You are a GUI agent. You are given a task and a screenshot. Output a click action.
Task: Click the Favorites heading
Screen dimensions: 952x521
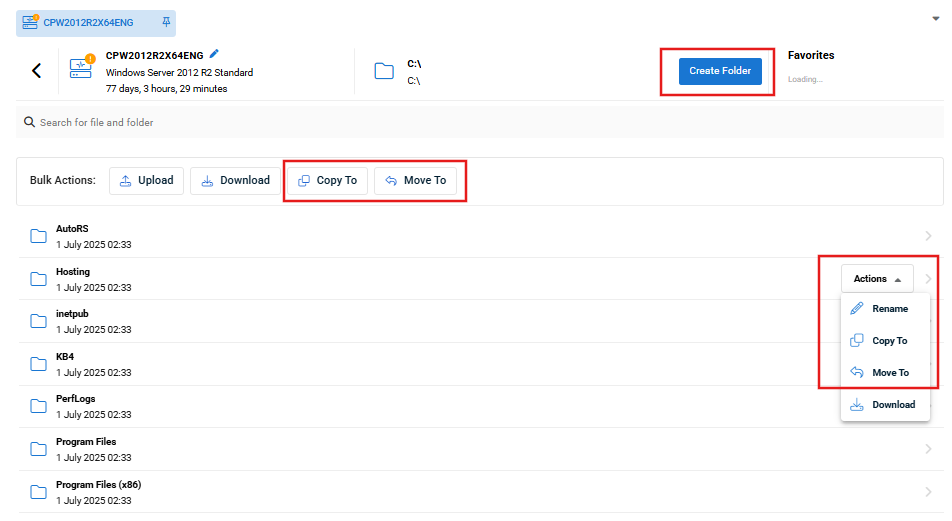tap(811, 55)
